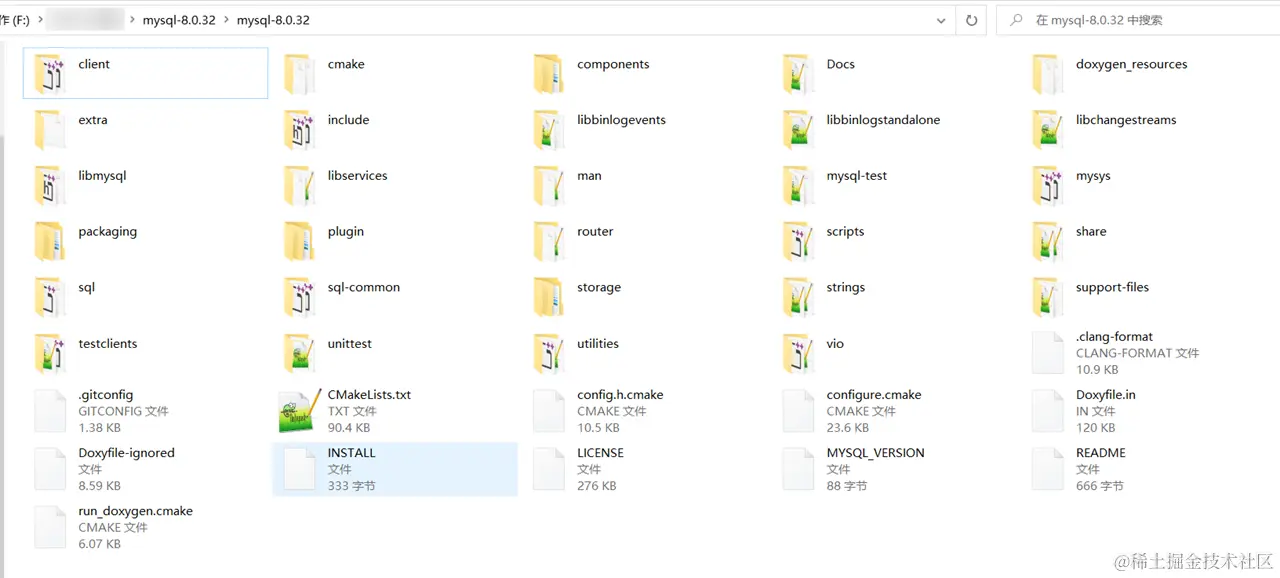Click the "support-files" folder name
1280x578 pixels.
click(x=1112, y=287)
